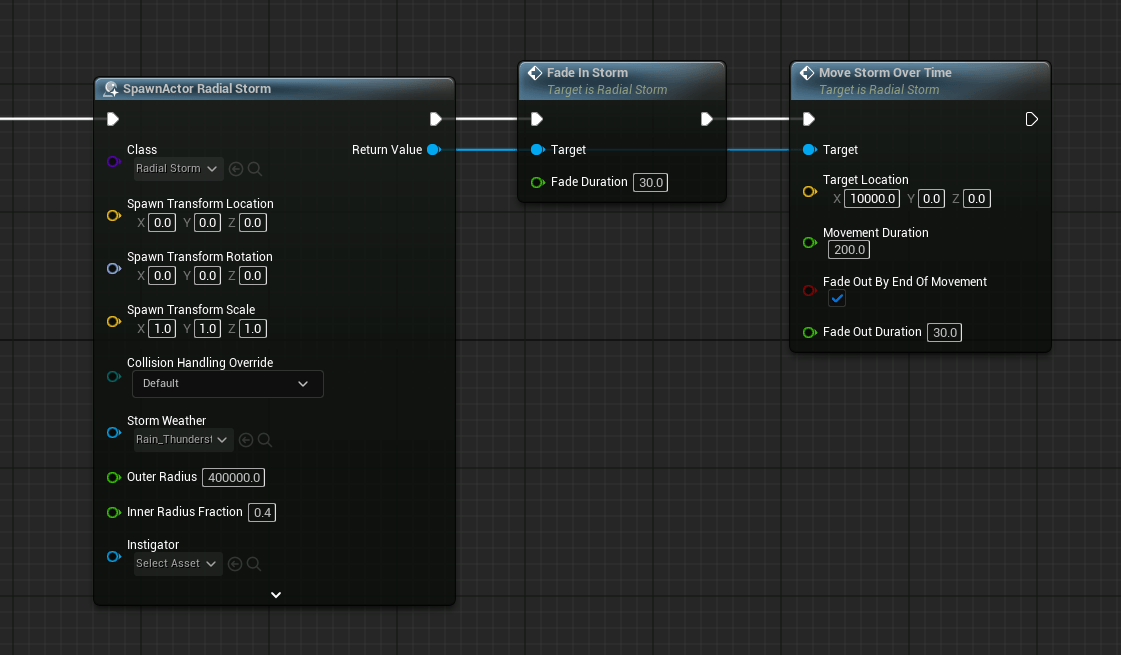This screenshot has height=655, width=1121.
Task: Click Spawn Transform Location X field
Action: (162, 222)
